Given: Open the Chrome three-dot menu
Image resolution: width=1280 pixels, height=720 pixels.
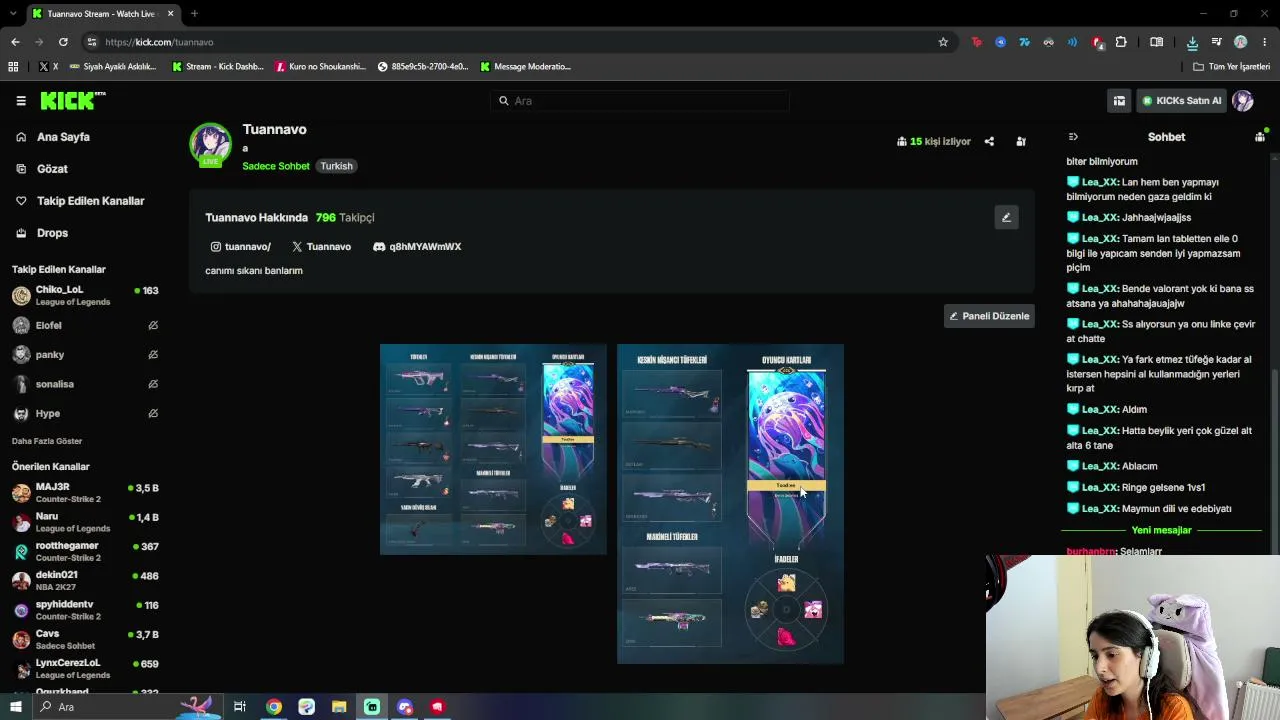Looking at the screenshot, I should pos(1265,42).
